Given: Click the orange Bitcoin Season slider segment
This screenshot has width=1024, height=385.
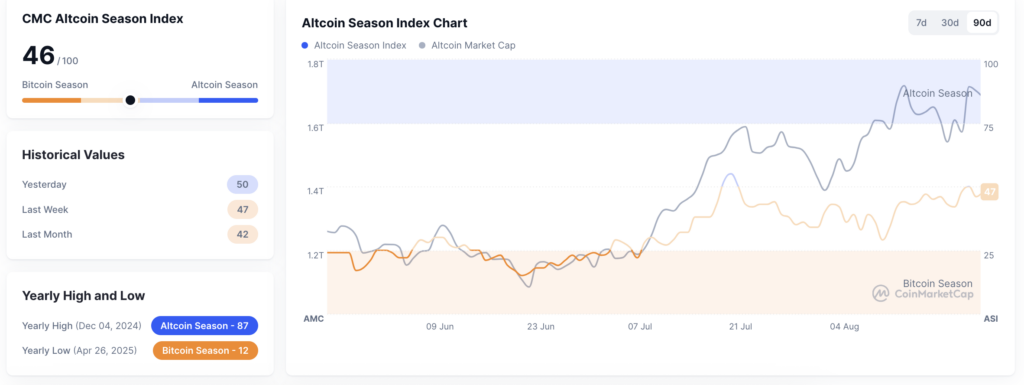Looking at the screenshot, I should [52, 100].
